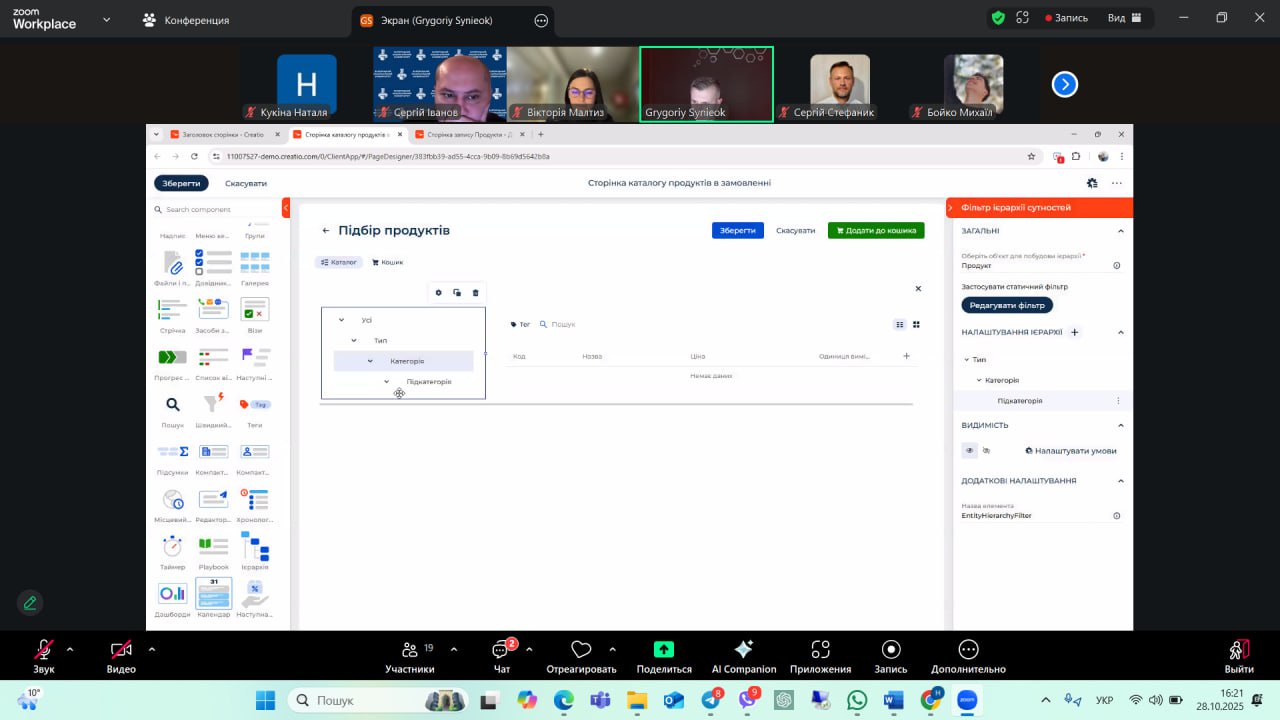Pick the Пошук search component icon
Image resolution: width=1280 pixels, height=720 pixels.
tap(172, 404)
